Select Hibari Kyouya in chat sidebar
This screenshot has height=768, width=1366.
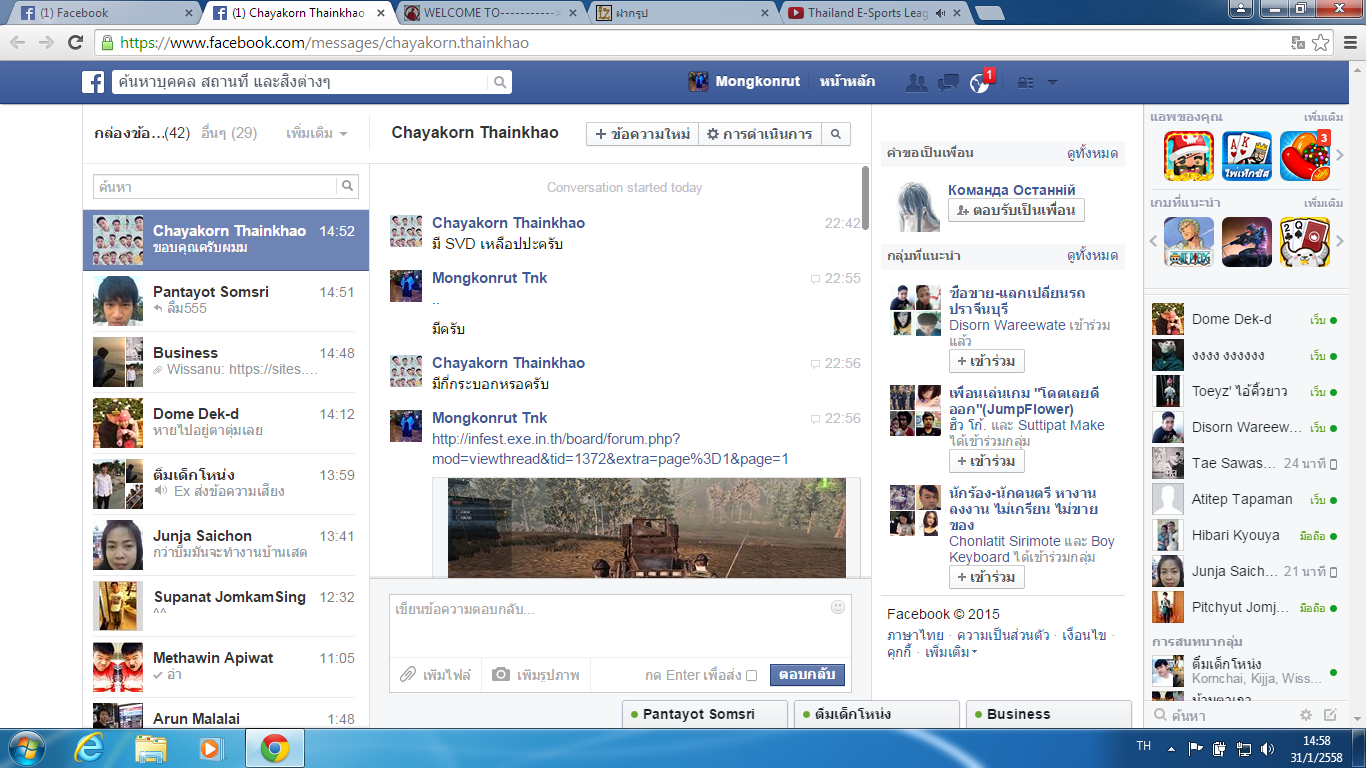click(1245, 535)
